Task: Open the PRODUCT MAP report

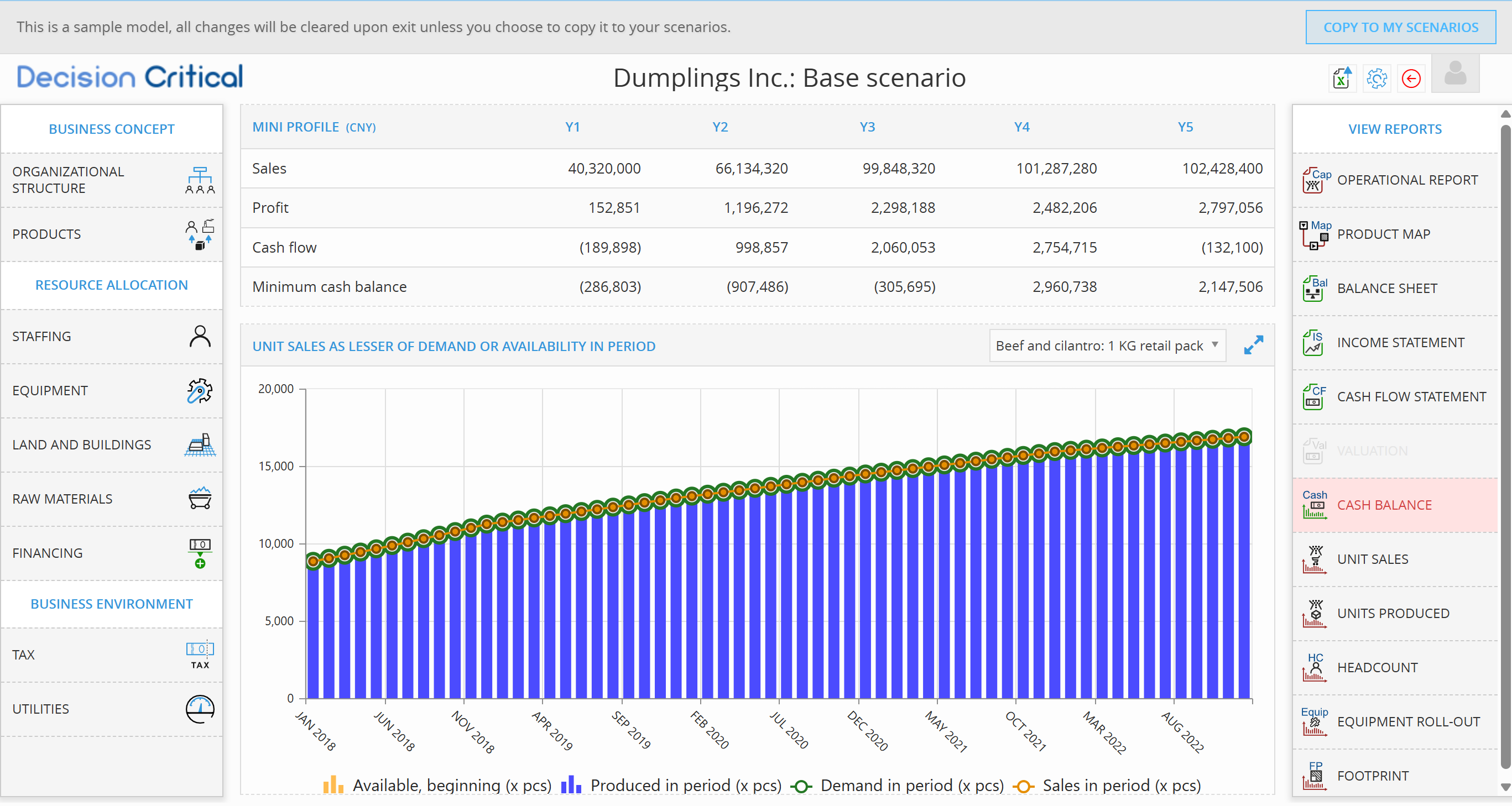Action: point(1395,234)
